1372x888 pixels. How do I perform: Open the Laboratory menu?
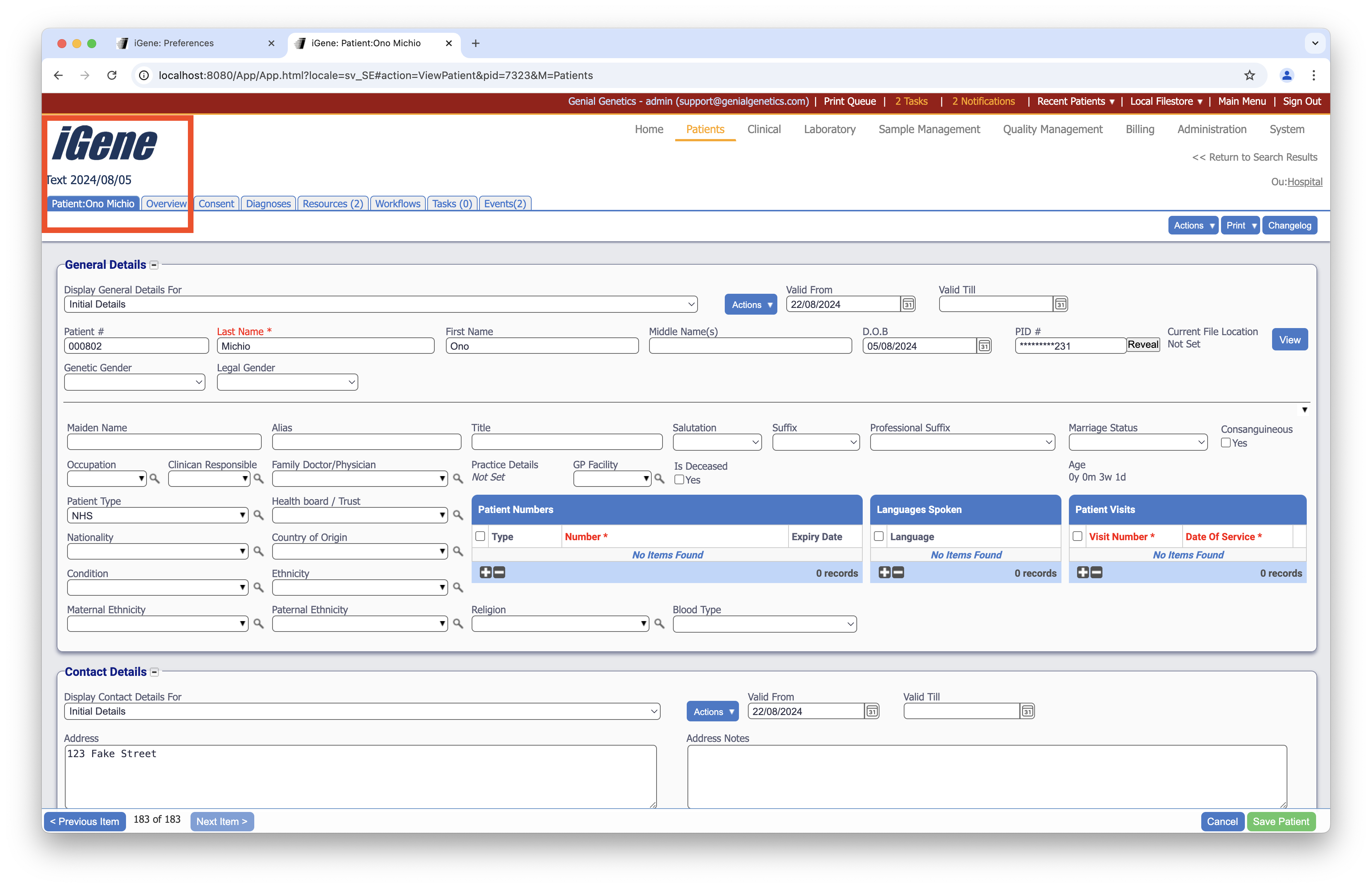[829, 129]
